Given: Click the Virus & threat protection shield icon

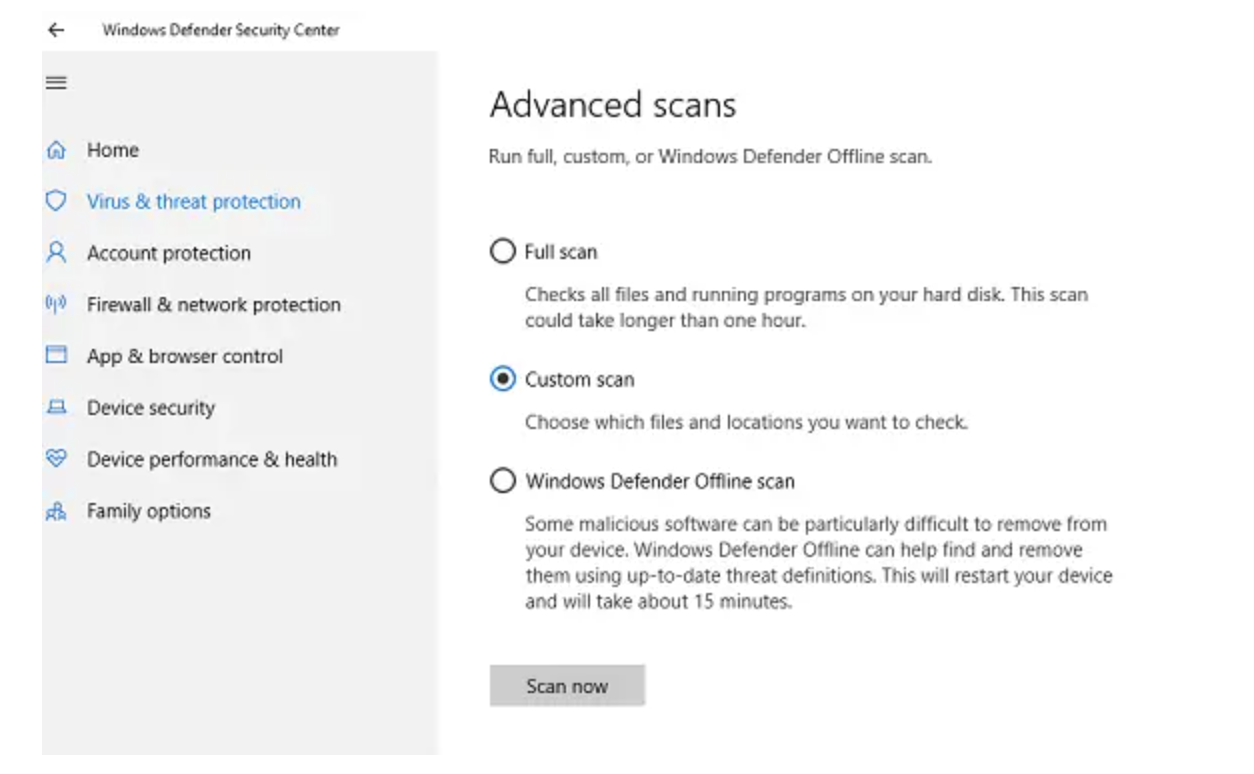Looking at the screenshot, I should pos(56,201).
